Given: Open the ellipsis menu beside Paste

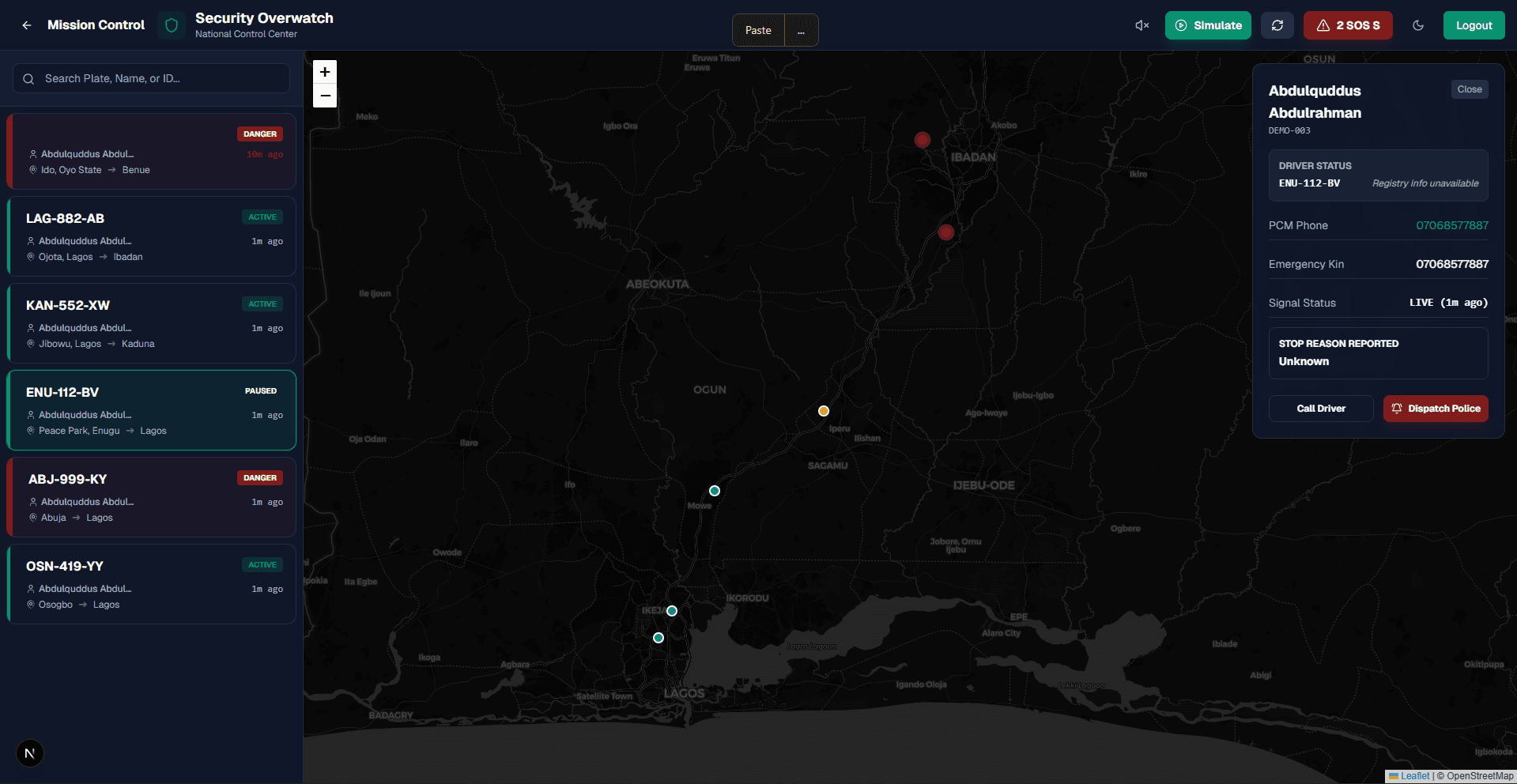Looking at the screenshot, I should tap(801, 30).
